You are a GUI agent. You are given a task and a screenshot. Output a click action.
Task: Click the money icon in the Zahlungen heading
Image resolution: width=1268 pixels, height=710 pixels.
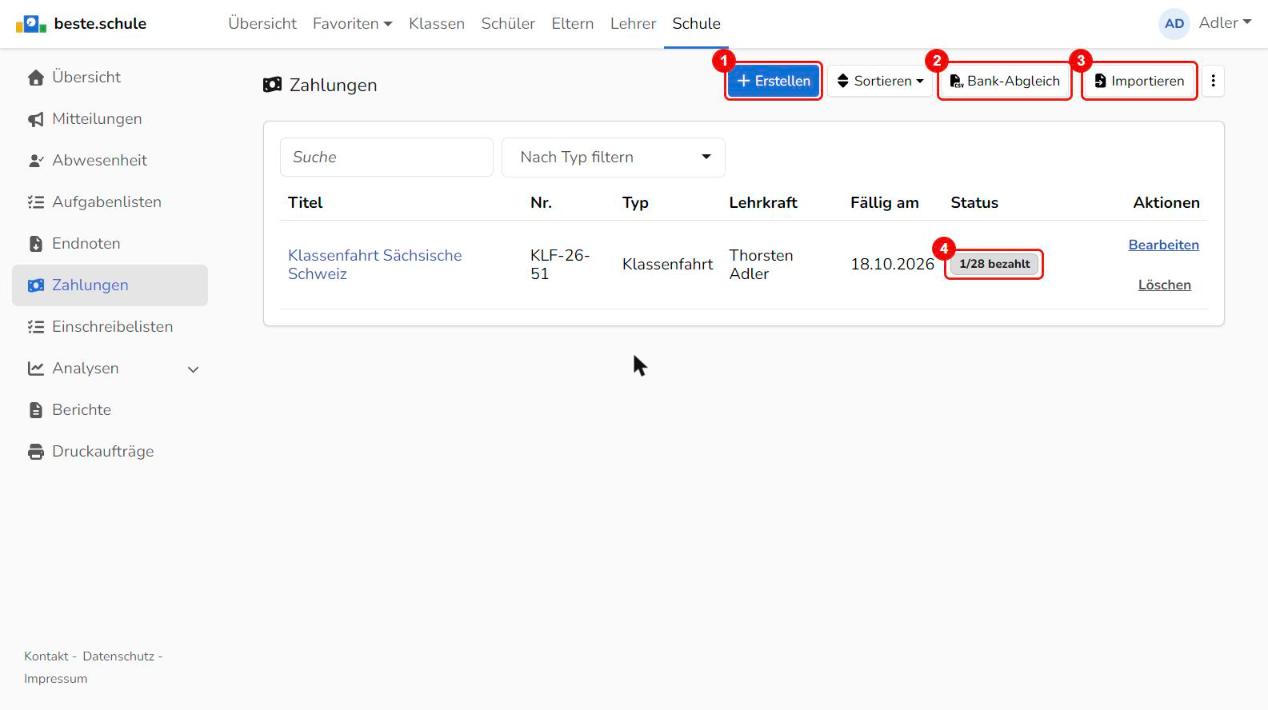271,85
